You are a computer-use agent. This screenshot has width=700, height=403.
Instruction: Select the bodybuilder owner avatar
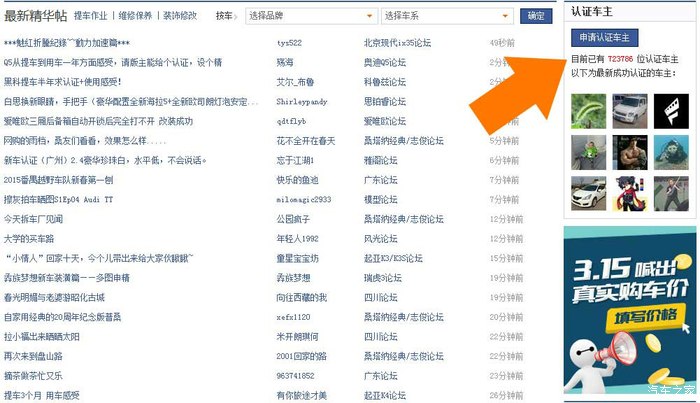(x=628, y=151)
